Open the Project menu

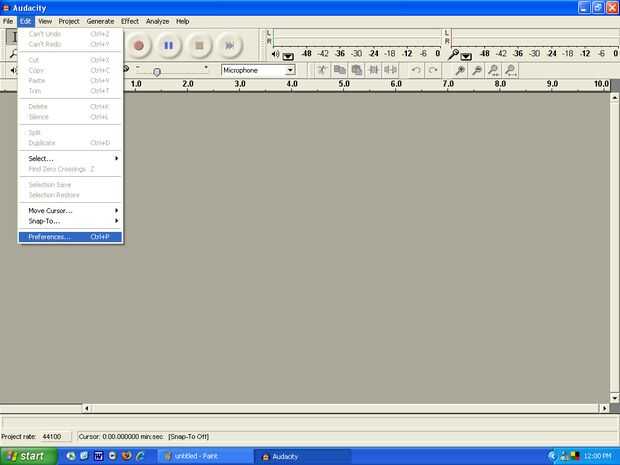click(69, 21)
